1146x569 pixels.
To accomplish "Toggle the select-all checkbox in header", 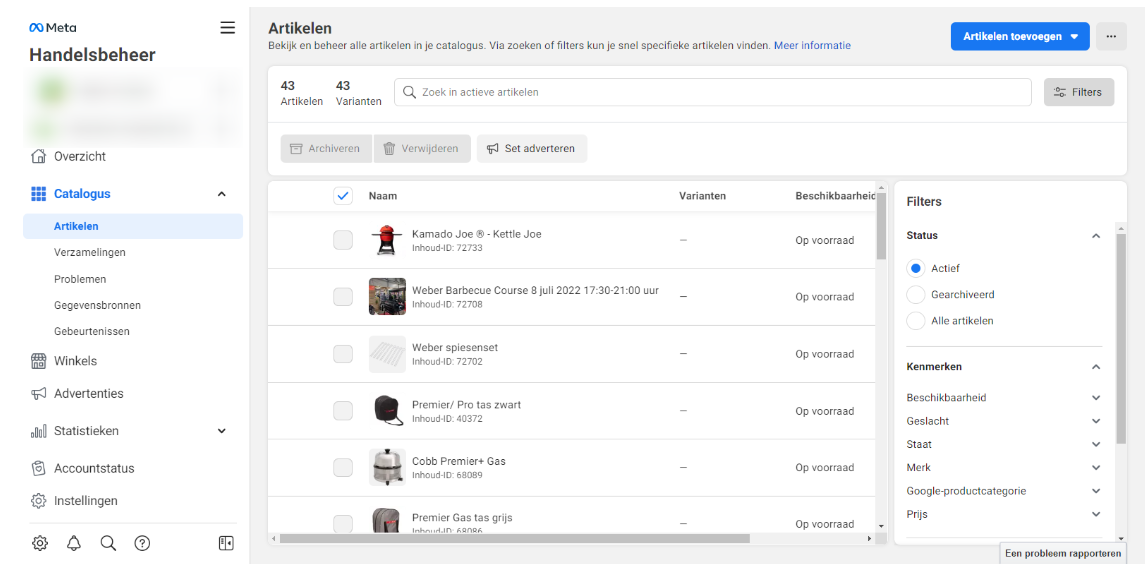I will point(343,196).
